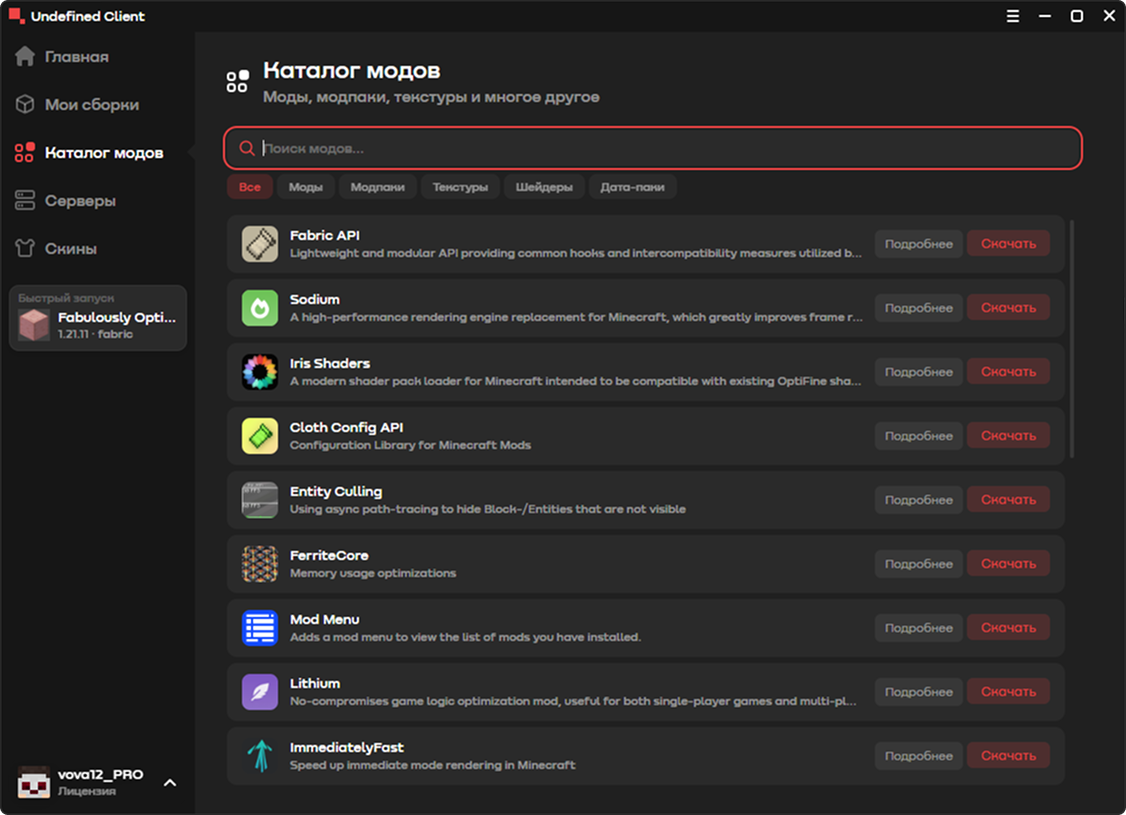
Task: Download FerriteCore with Скачать
Action: pos(1008,564)
